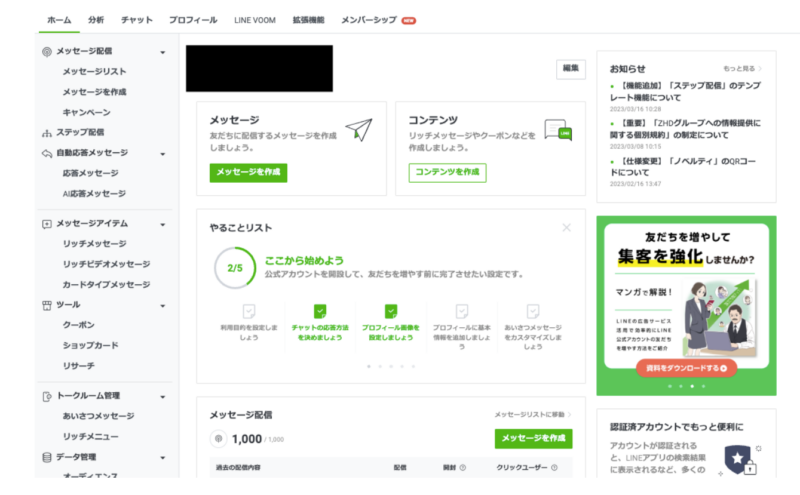
Task: Click the paper plane icon in メッセージ card
Action: (x=359, y=130)
